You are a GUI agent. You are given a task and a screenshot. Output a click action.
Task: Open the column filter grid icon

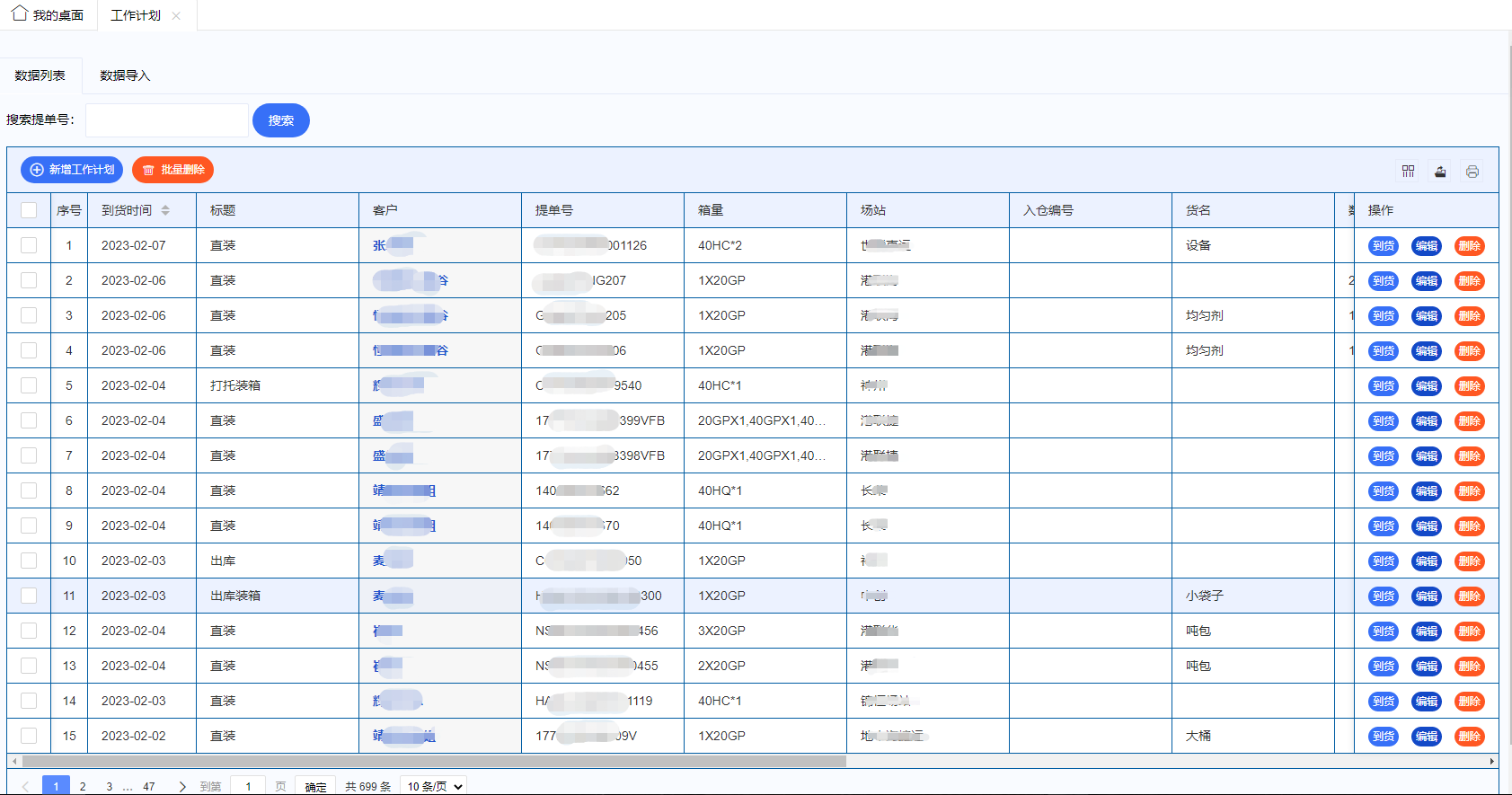[1408, 171]
